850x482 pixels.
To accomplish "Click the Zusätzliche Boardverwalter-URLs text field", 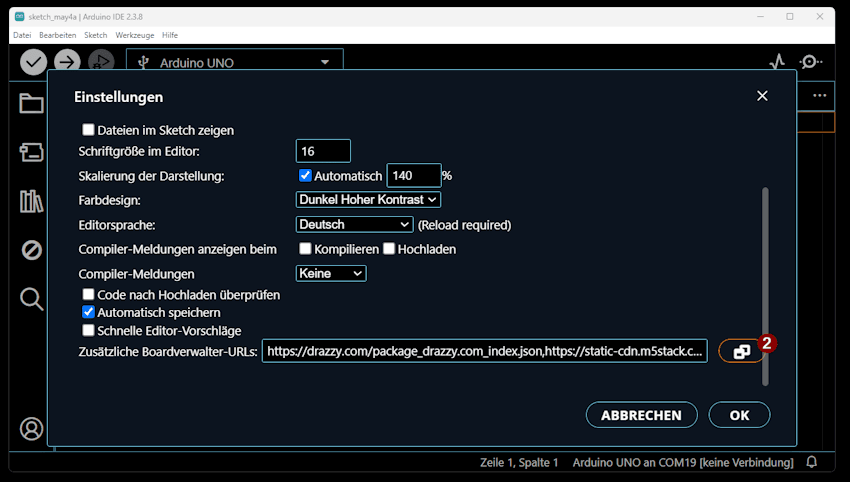I will tap(485, 351).
